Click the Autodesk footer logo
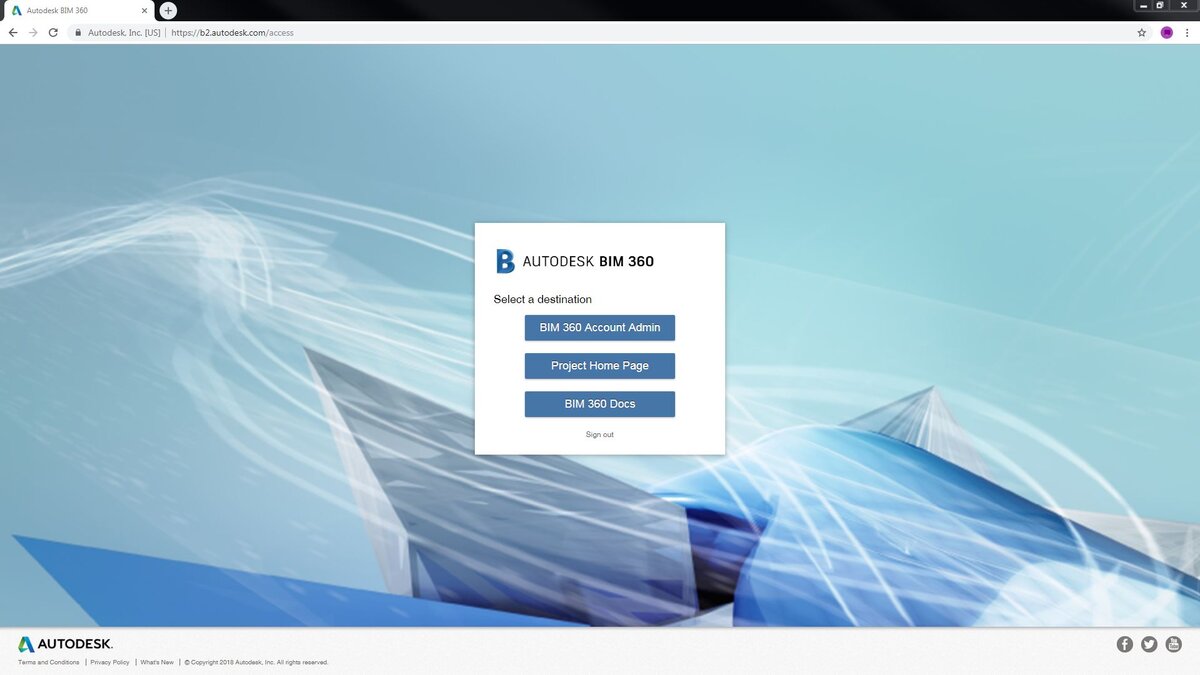Screen dimensions: 1200x675 click(65, 644)
